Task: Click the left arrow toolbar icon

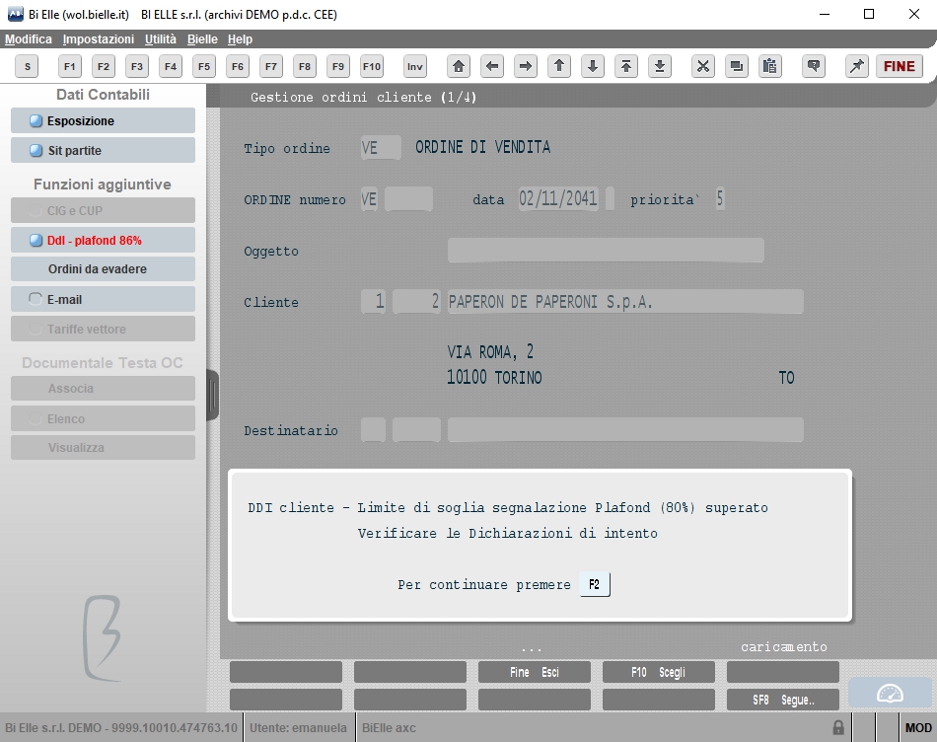Action: tap(492, 66)
